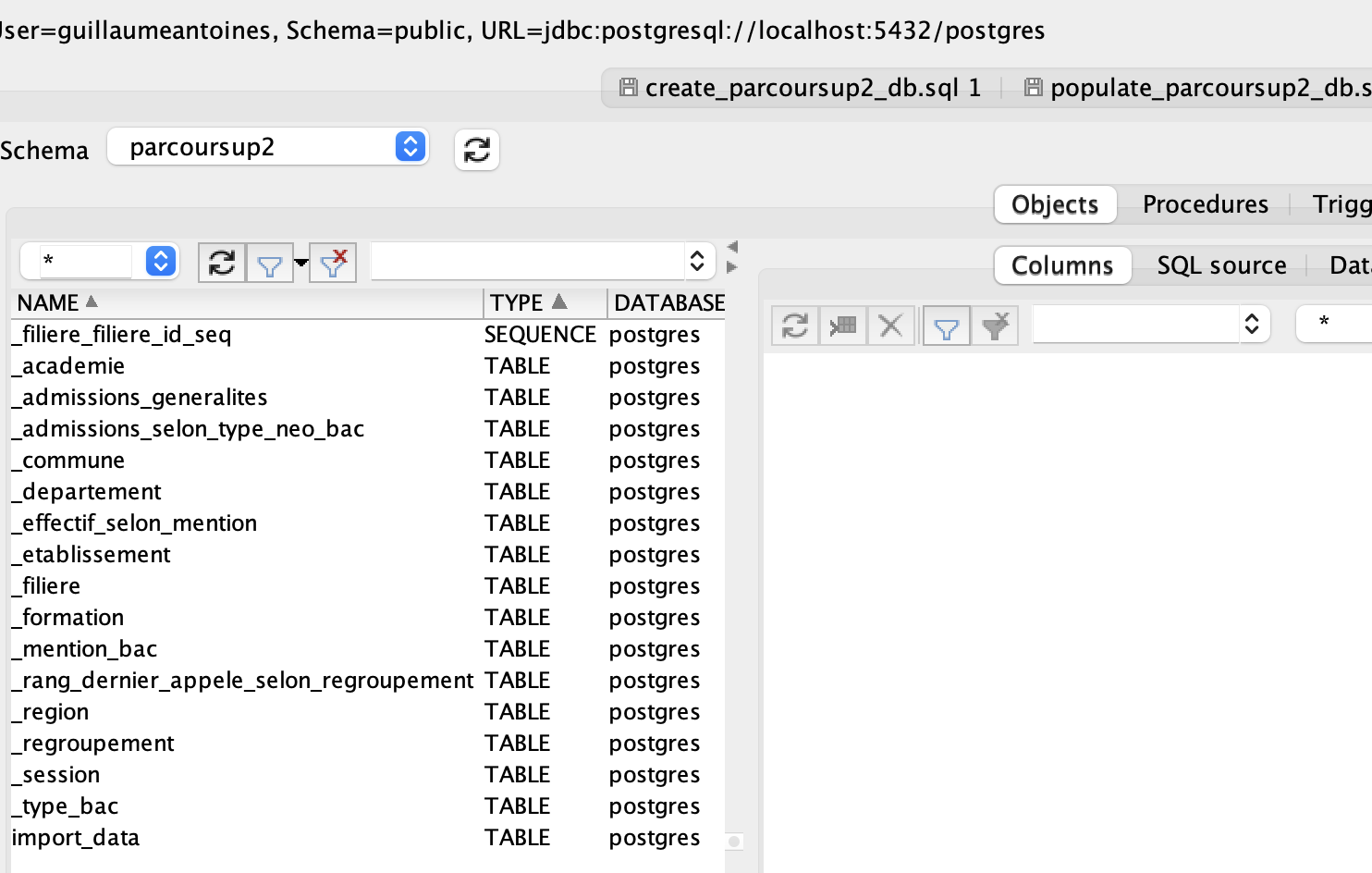Select the _region table row
This screenshot has height=873, width=1372.
(368, 712)
